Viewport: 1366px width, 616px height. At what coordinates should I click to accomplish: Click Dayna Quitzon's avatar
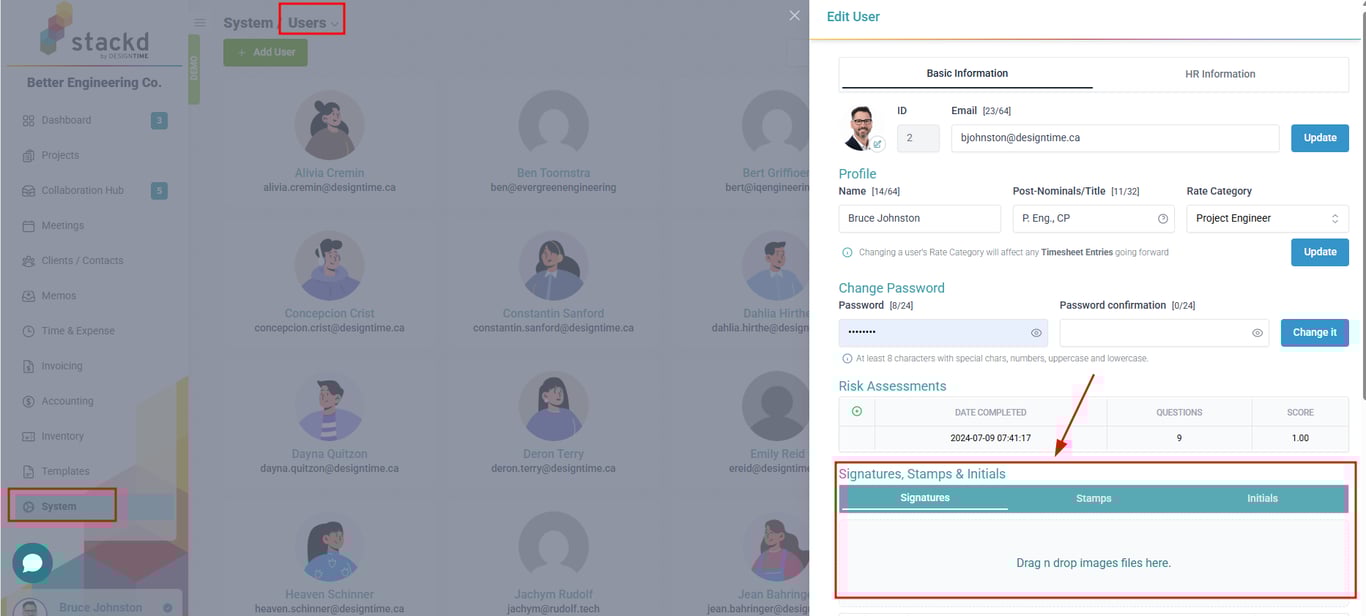click(329, 407)
